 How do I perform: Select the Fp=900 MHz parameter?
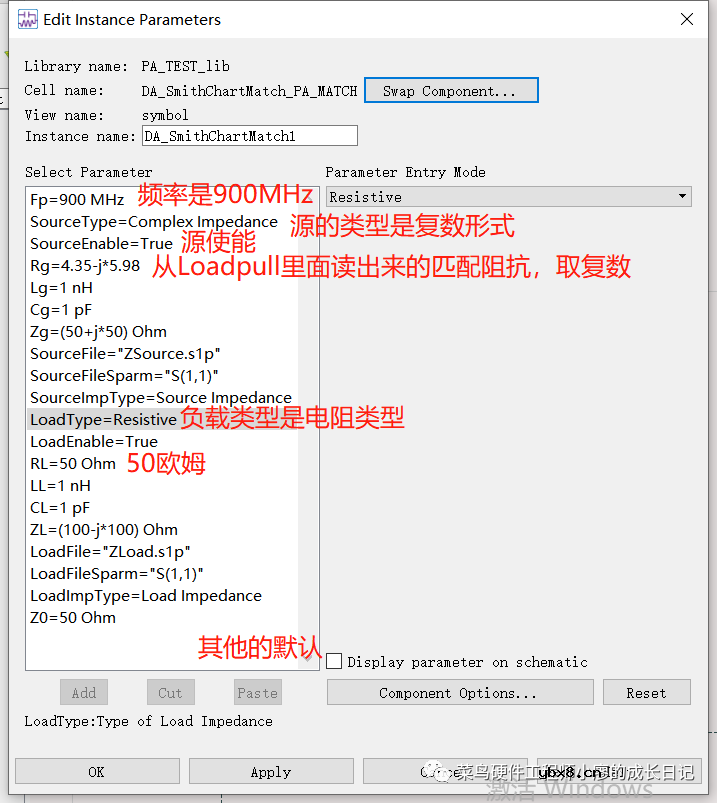pos(77,199)
